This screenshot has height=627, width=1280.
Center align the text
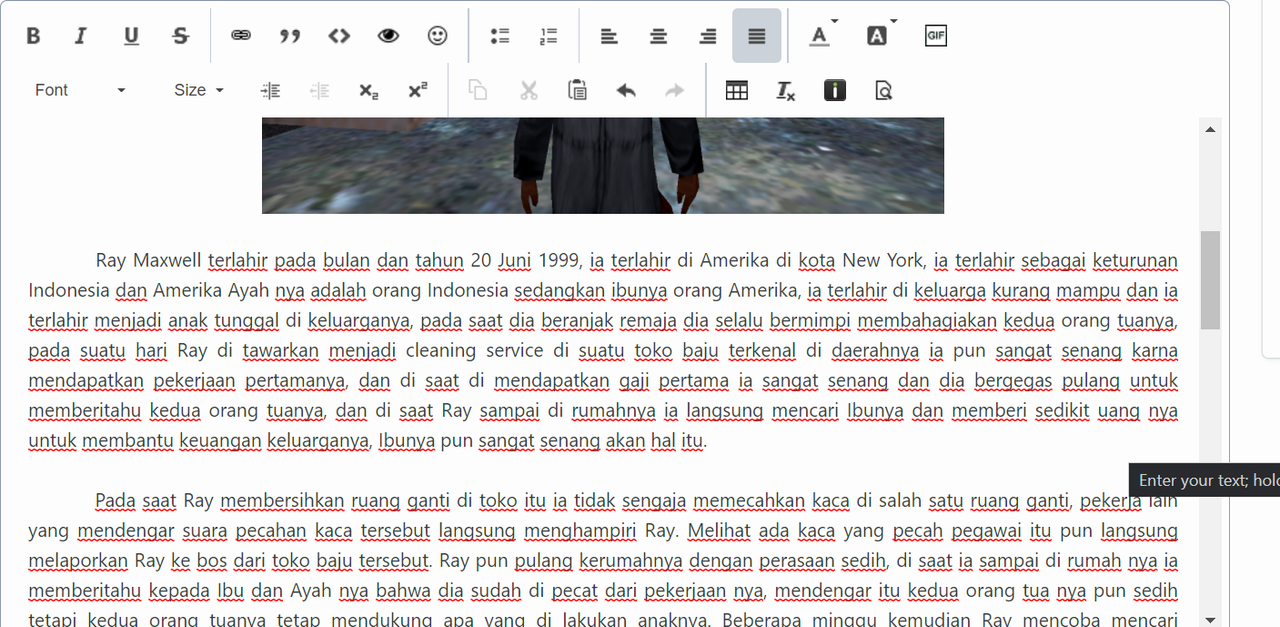point(658,36)
